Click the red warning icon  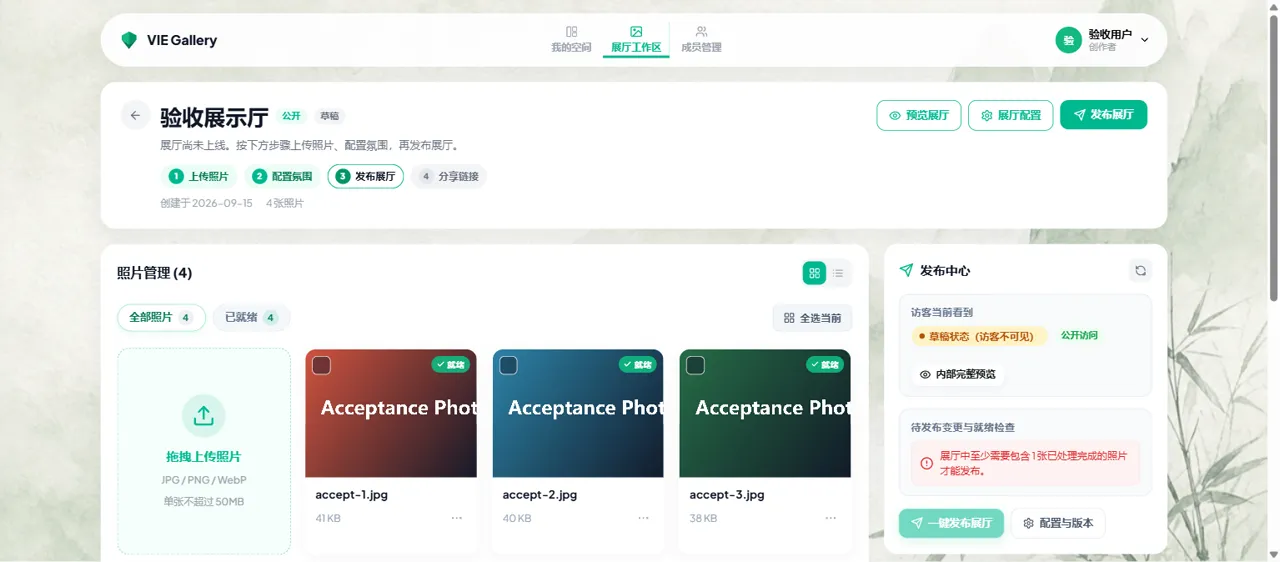pos(926,463)
